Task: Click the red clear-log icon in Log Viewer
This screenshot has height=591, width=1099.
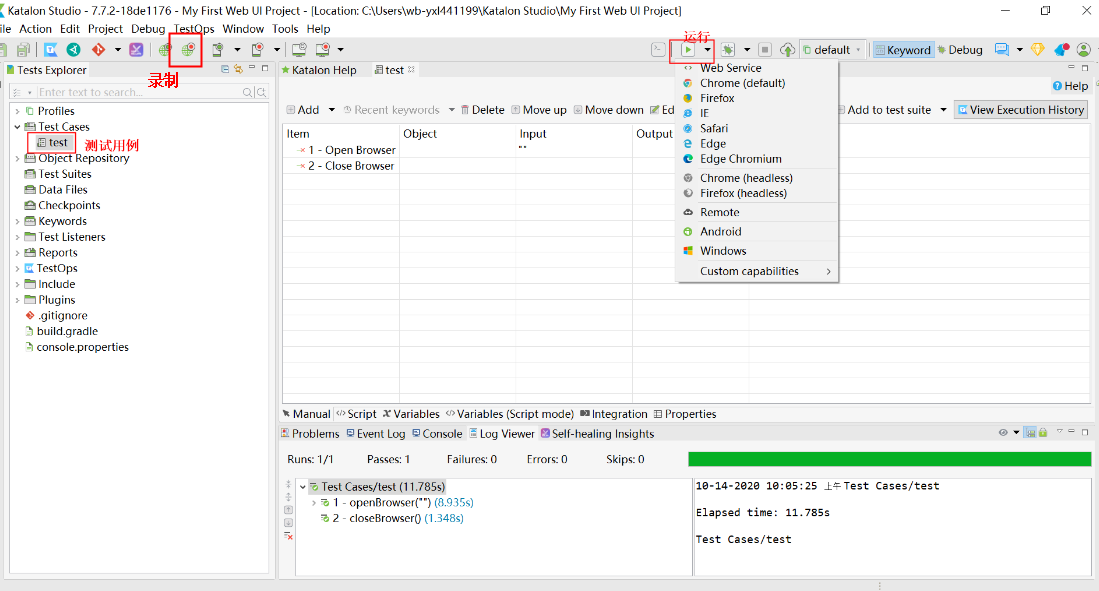Action: (x=288, y=536)
